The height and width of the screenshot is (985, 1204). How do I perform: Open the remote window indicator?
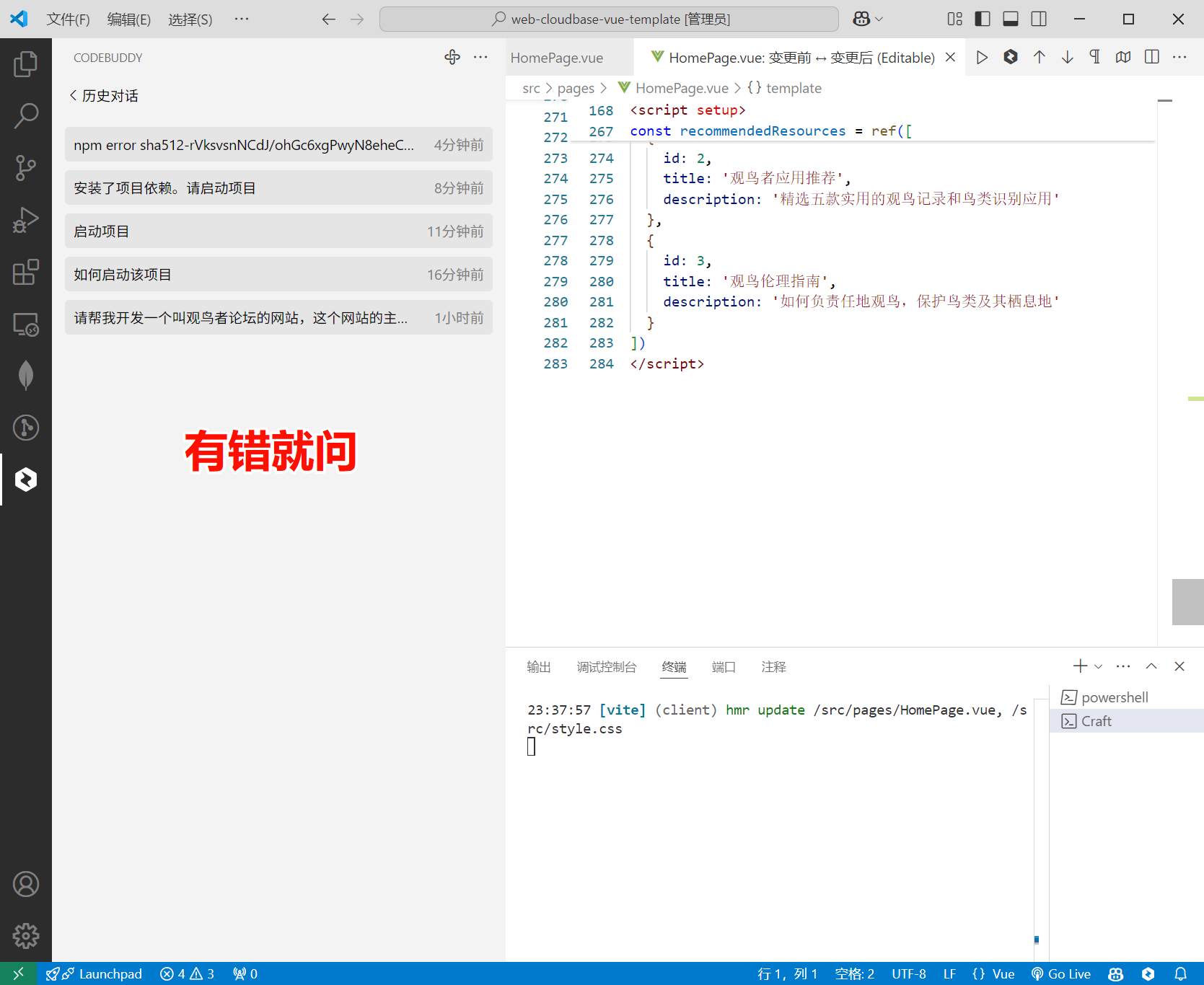pyautogui.click(x=19, y=973)
